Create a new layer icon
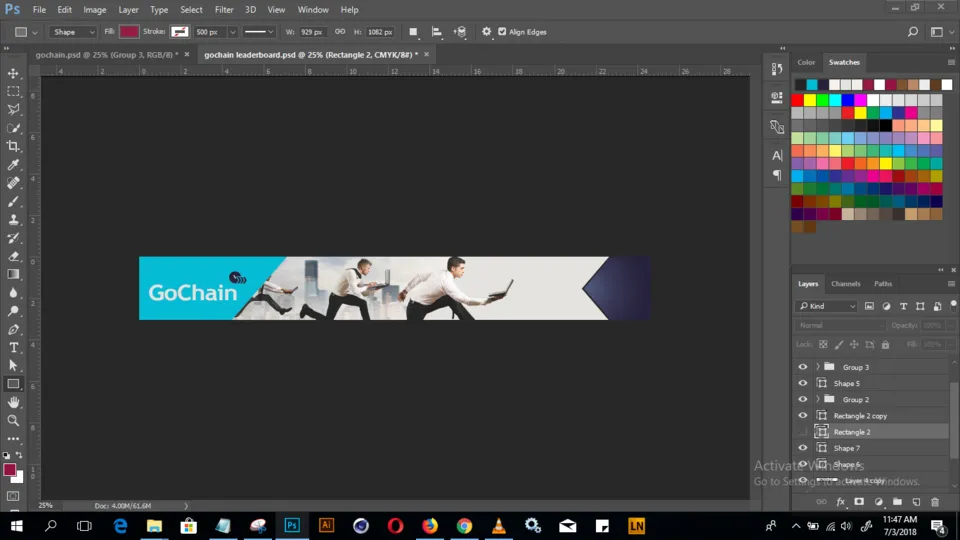Image resolution: width=960 pixels, height=540 pixels. (x=916, y=502)
